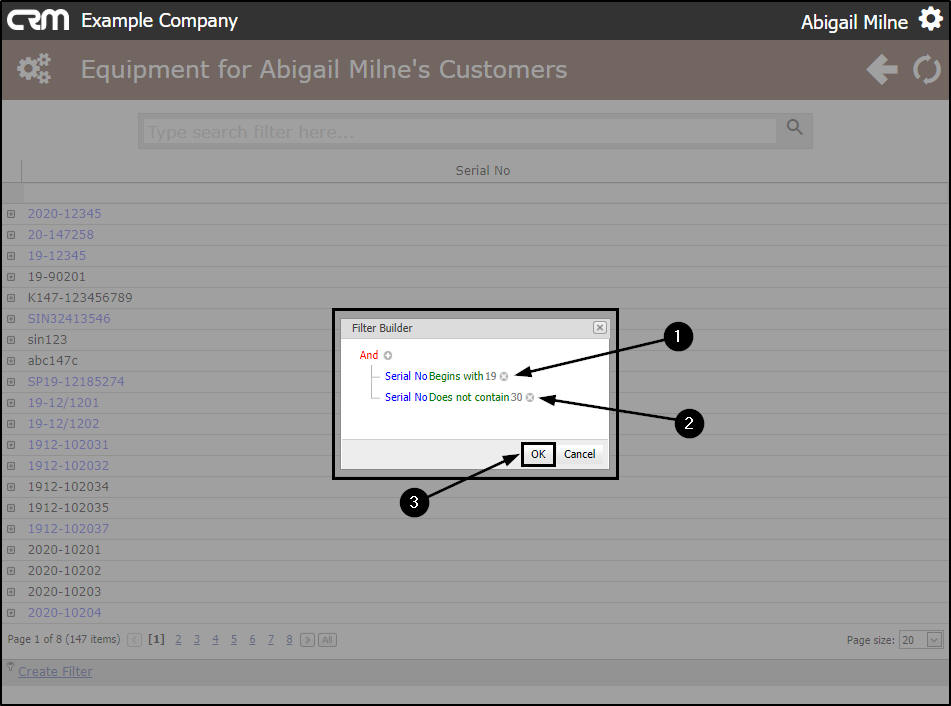The height and width of the screenshot is (706, 951).
Task: Expand row K147-123456789
Action: pyautogui.click(x=11, y=298)
